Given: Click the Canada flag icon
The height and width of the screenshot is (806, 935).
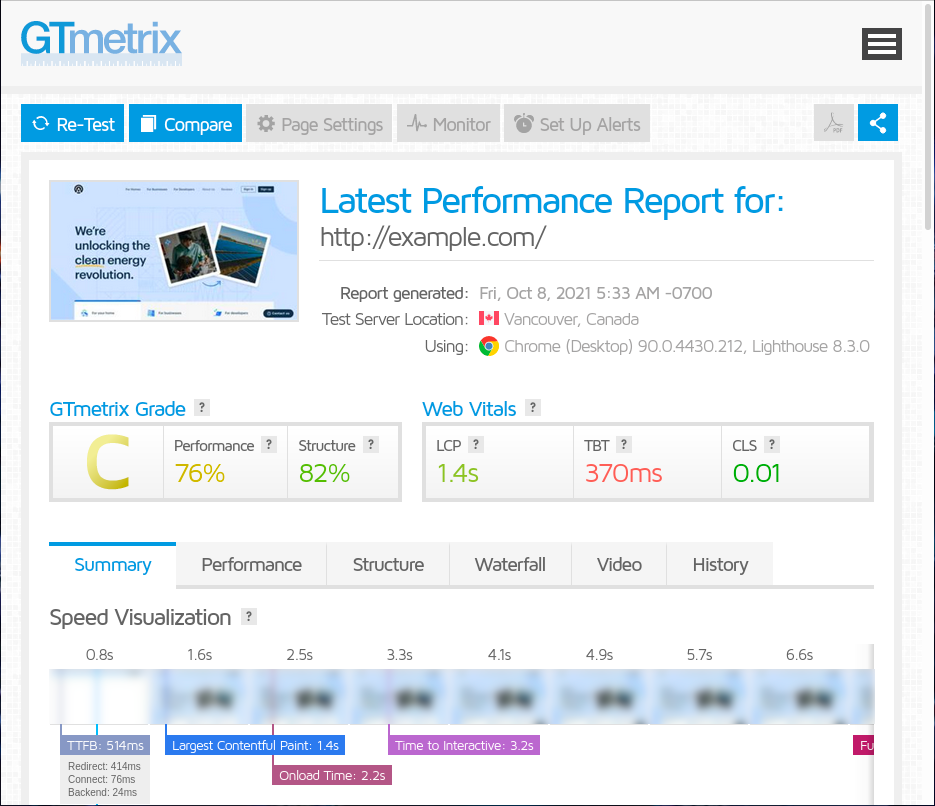Looking at the screenshot, I should click(489, 318).
